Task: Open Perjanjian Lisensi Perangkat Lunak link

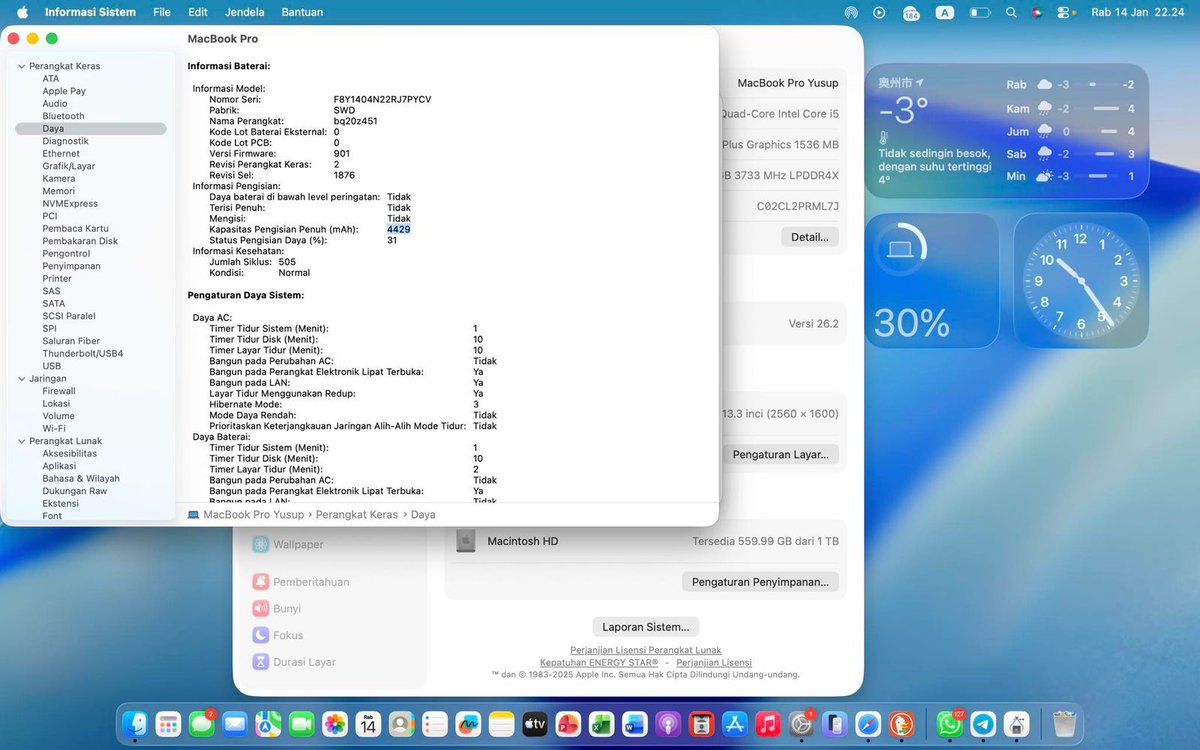Action: 646,650
